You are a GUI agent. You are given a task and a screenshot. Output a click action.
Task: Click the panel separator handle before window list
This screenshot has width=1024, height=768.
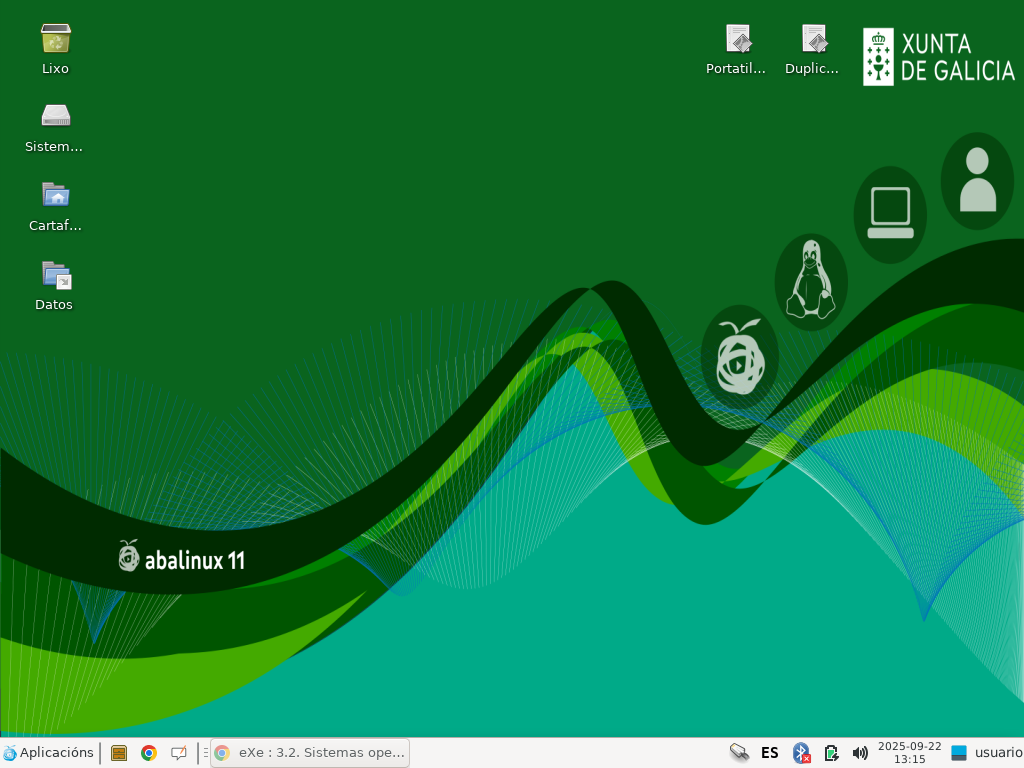(x=204, y=753)
